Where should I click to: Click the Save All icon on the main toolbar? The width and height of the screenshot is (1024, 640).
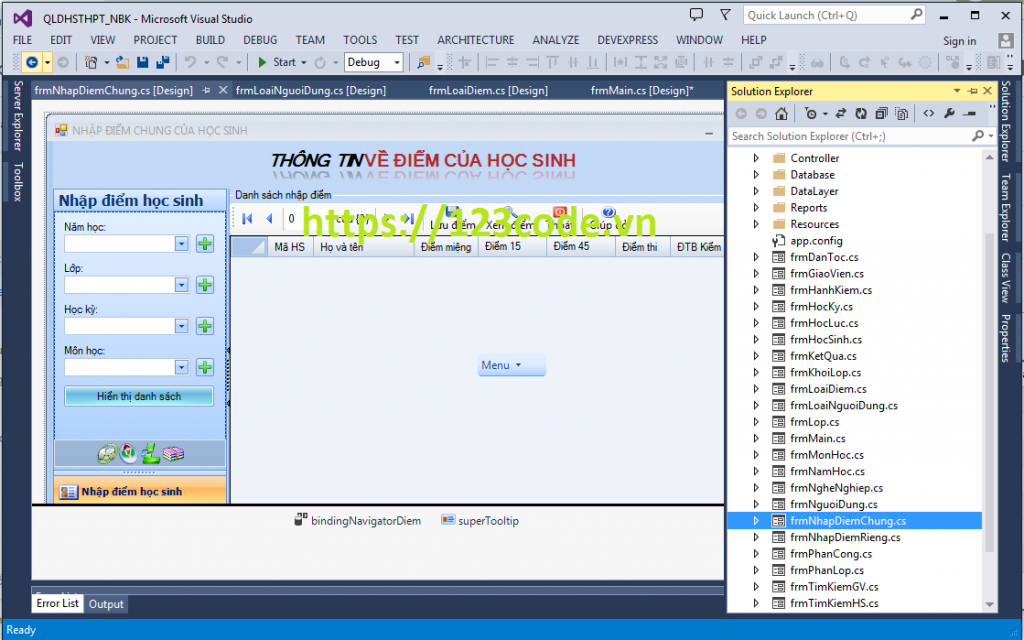[x=164, y=62]
